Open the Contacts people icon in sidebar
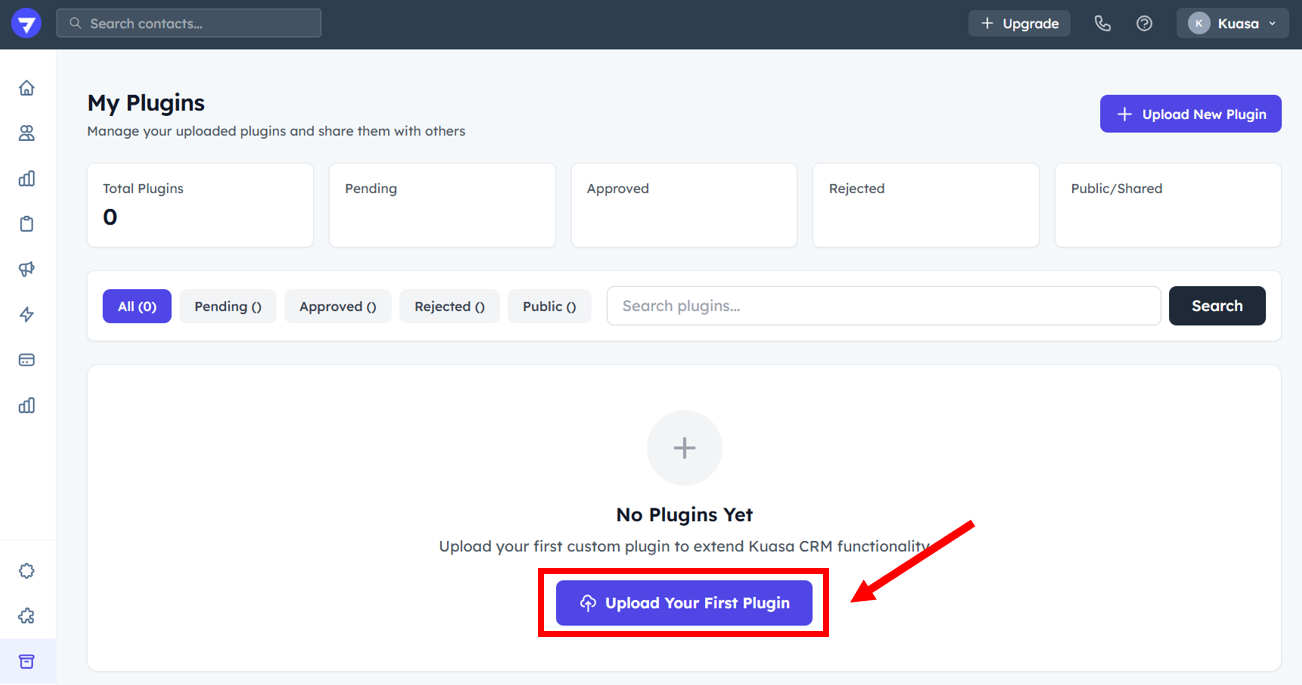Image resolution: width=1302 pixels, height=685 pixels. [27, 133]
